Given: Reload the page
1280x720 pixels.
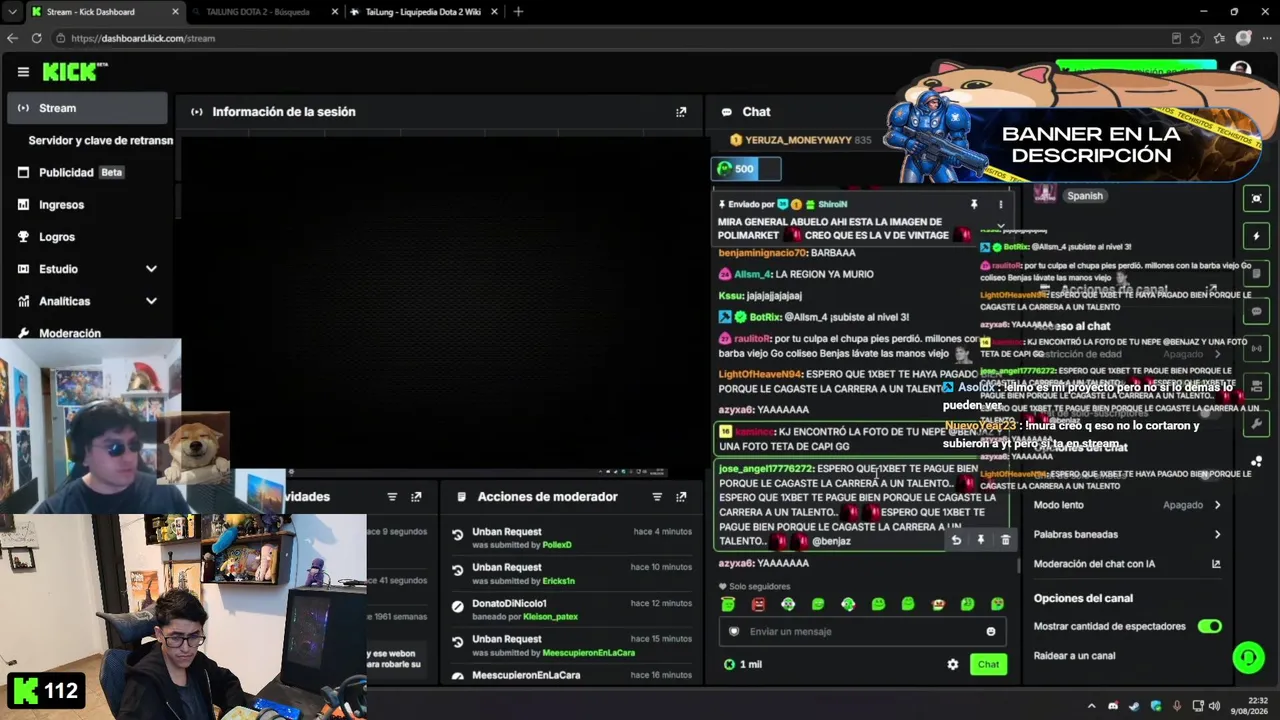Looking at the screenshot, I should (36, 38).
